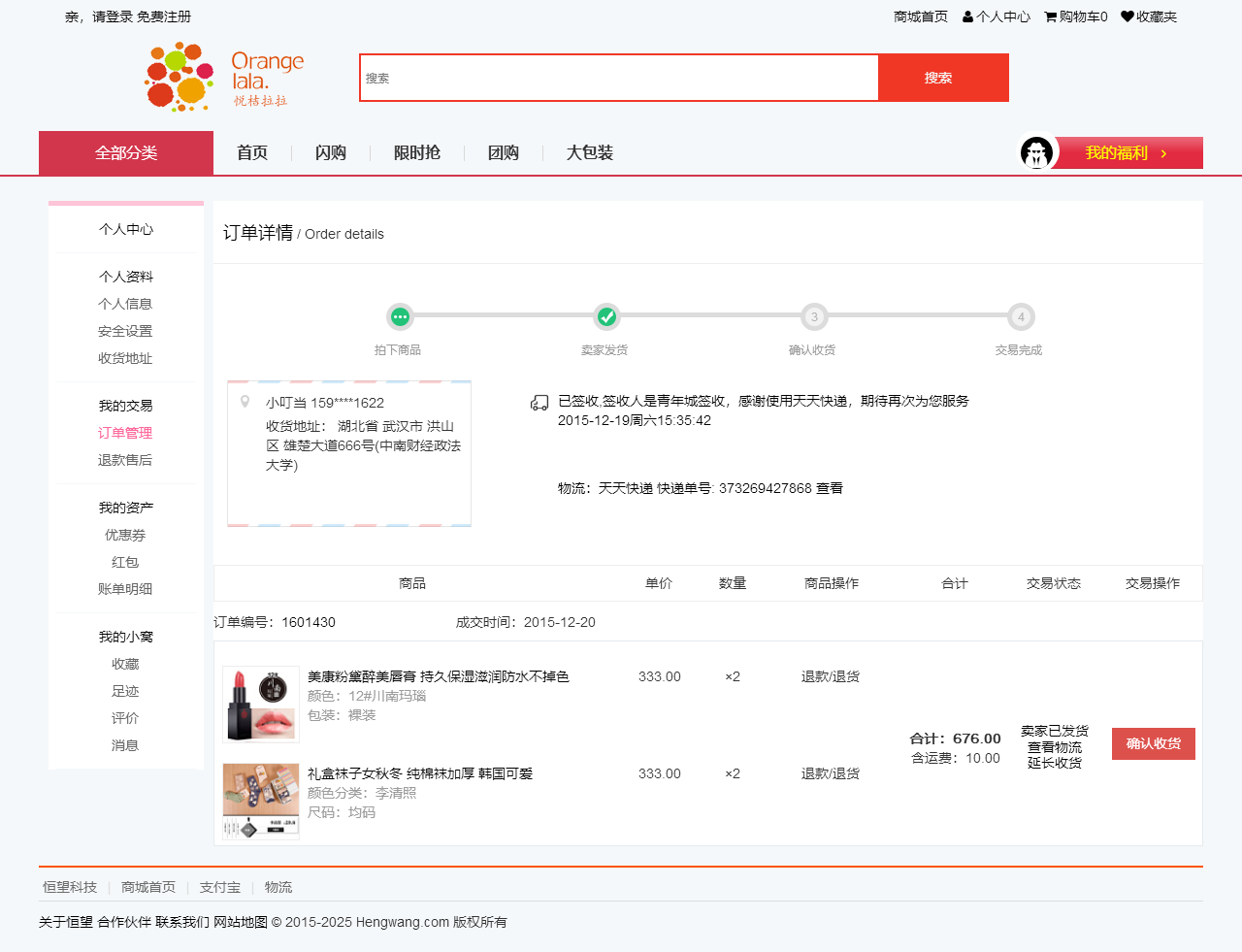Click the location pin icon in address card
Viewport: 1242px width, 952px height.
click(x=245, y=402)
